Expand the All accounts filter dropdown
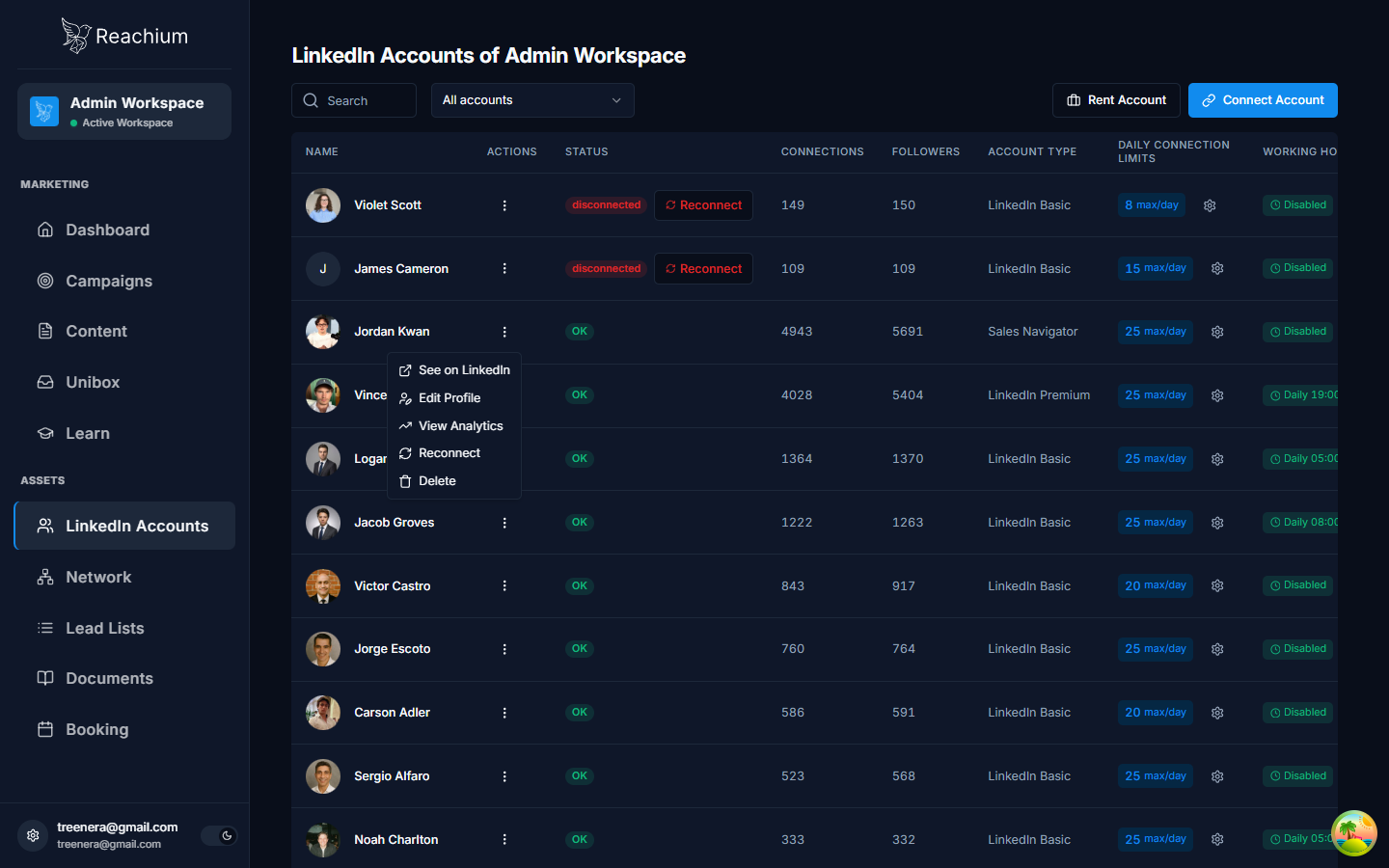This screenshot has height=868, width=1389. [x=532, y=100]
